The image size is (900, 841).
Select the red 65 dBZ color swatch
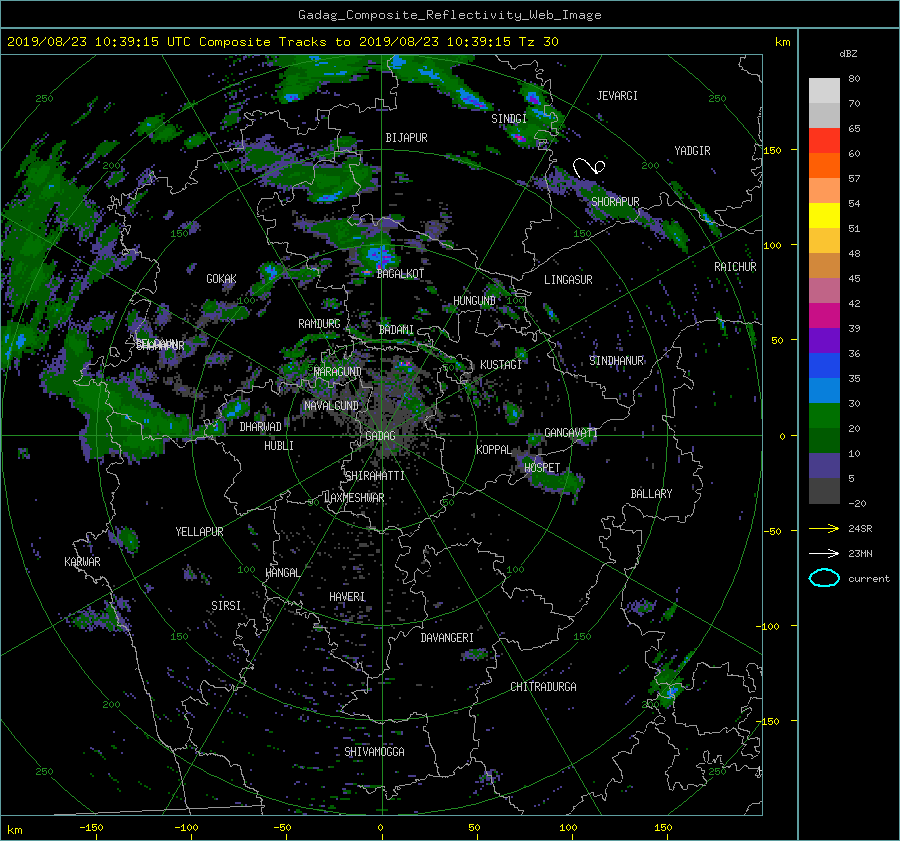coord(824,140)
